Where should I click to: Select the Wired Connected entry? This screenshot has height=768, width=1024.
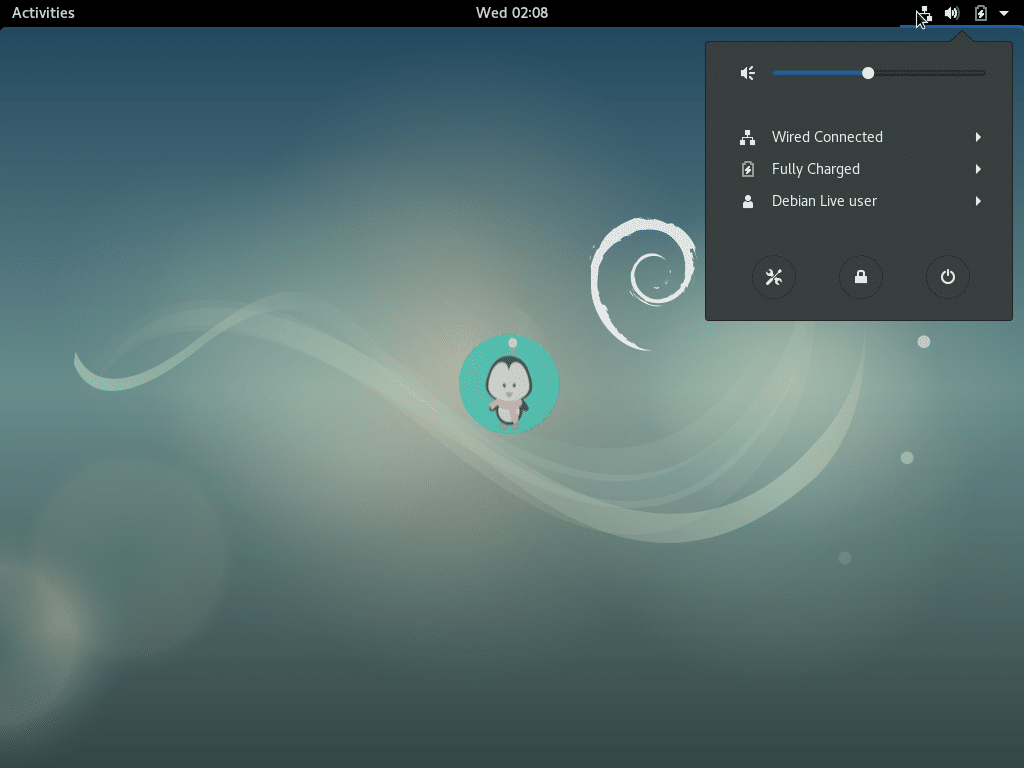point(826,137)
